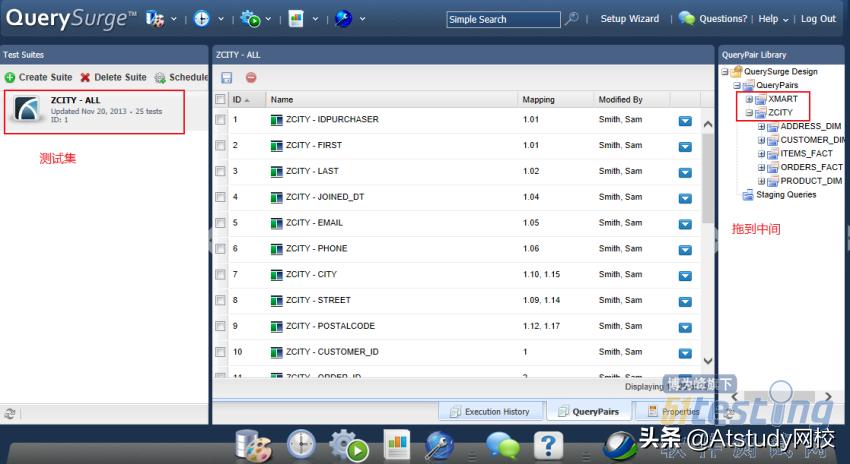Click the save icon in ZCITY - ALL toolbar
Viewport: 850px width, 464px height.
(227, 78)
